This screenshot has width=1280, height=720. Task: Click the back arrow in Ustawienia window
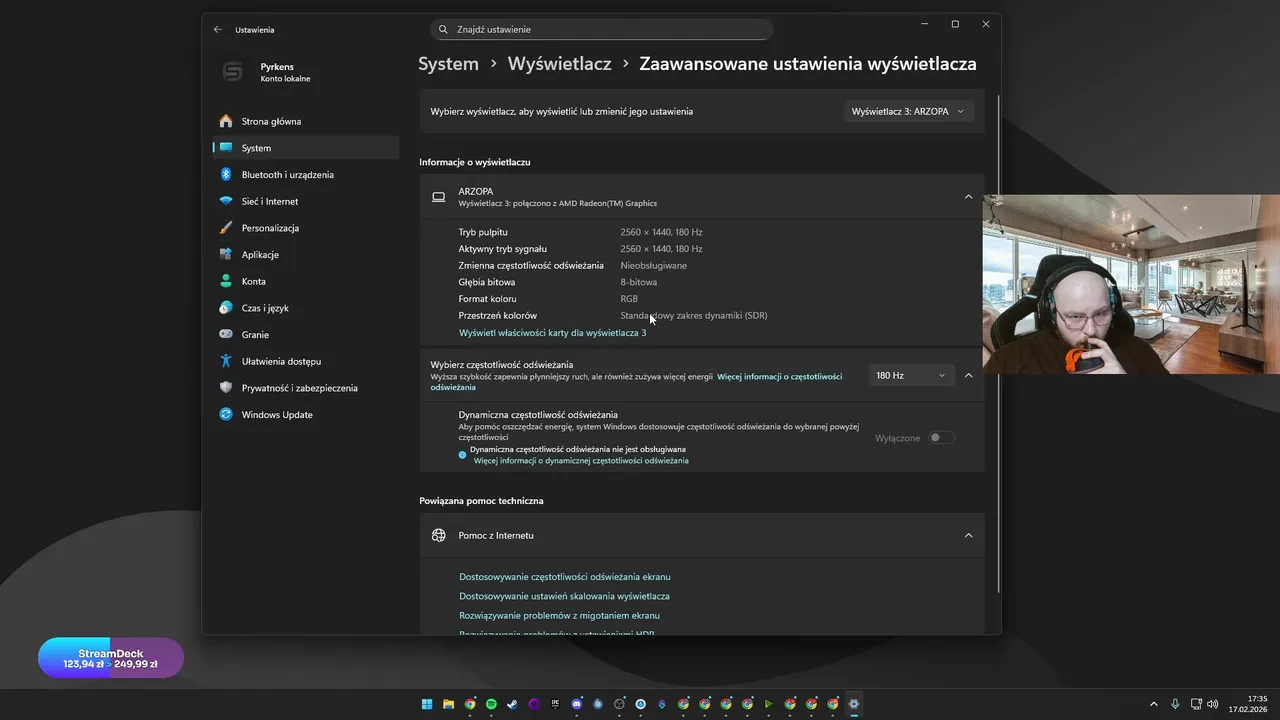point(218,29)
